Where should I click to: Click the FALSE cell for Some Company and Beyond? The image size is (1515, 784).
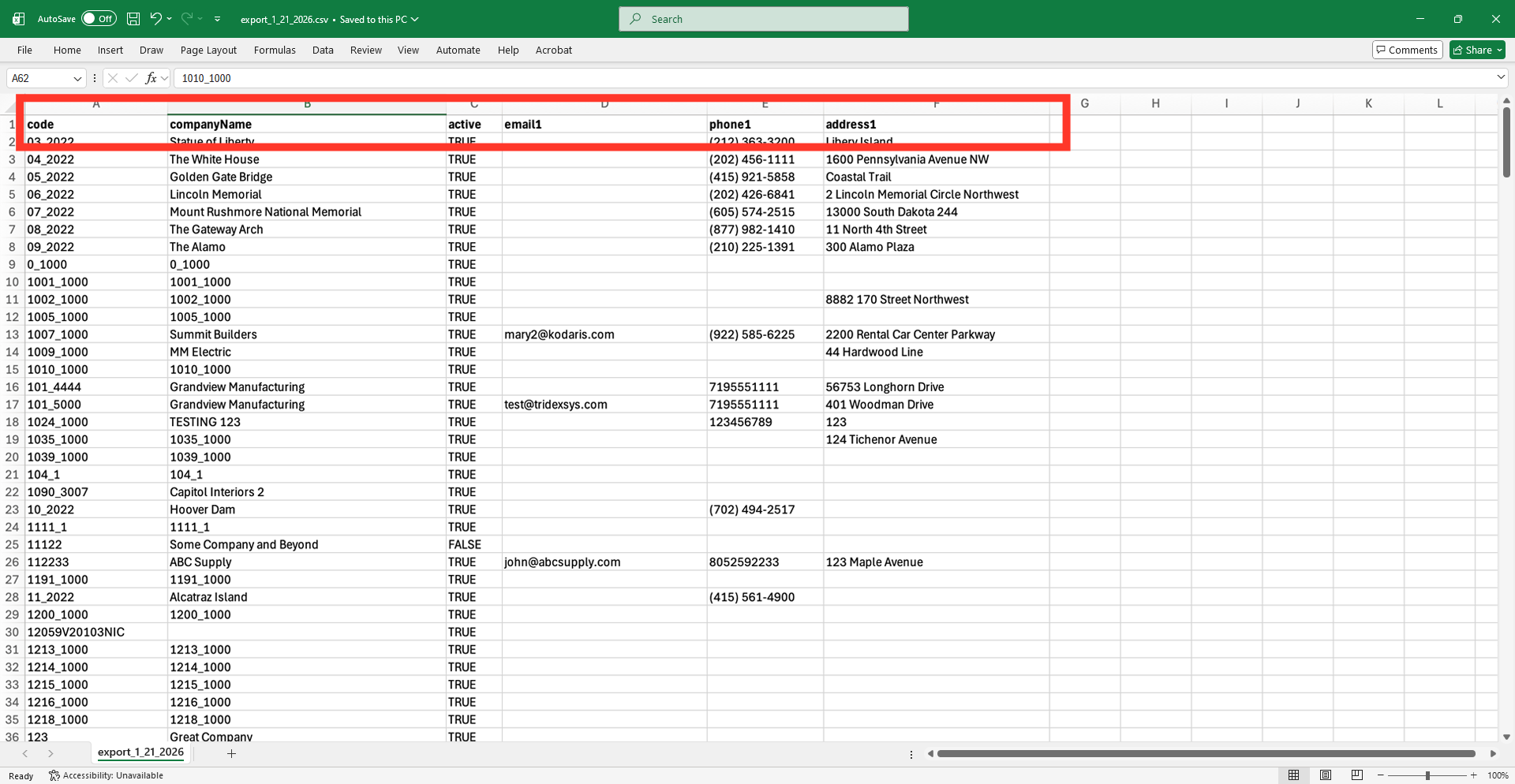473,544
